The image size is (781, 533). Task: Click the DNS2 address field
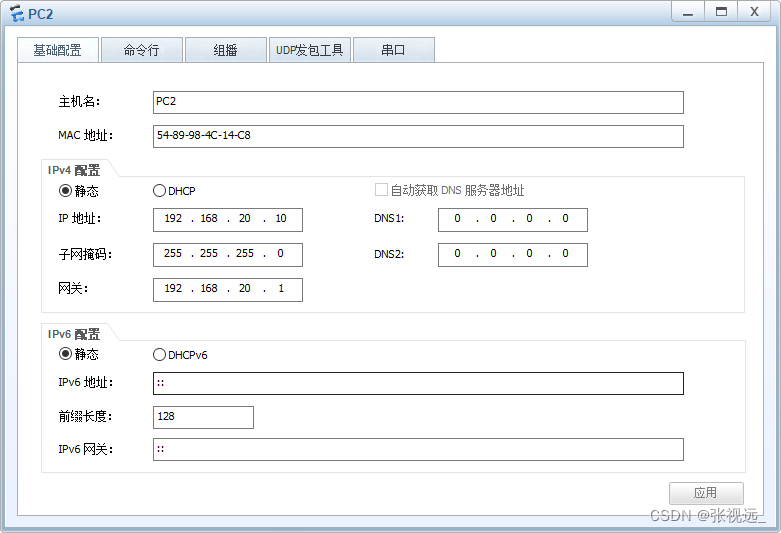click(x=513, y=255)
